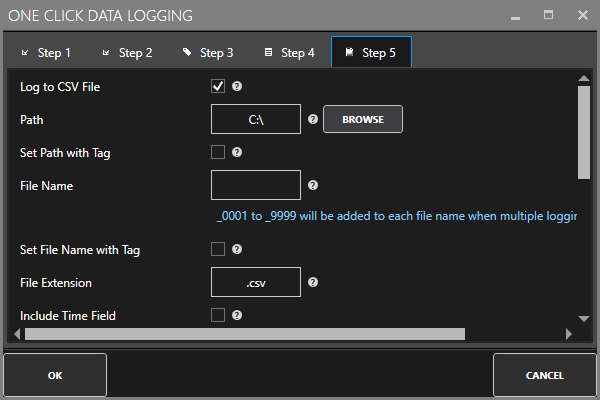Tick the Include Time Field checkbox
Screen dimensions: 600x400
pos(218,315)
